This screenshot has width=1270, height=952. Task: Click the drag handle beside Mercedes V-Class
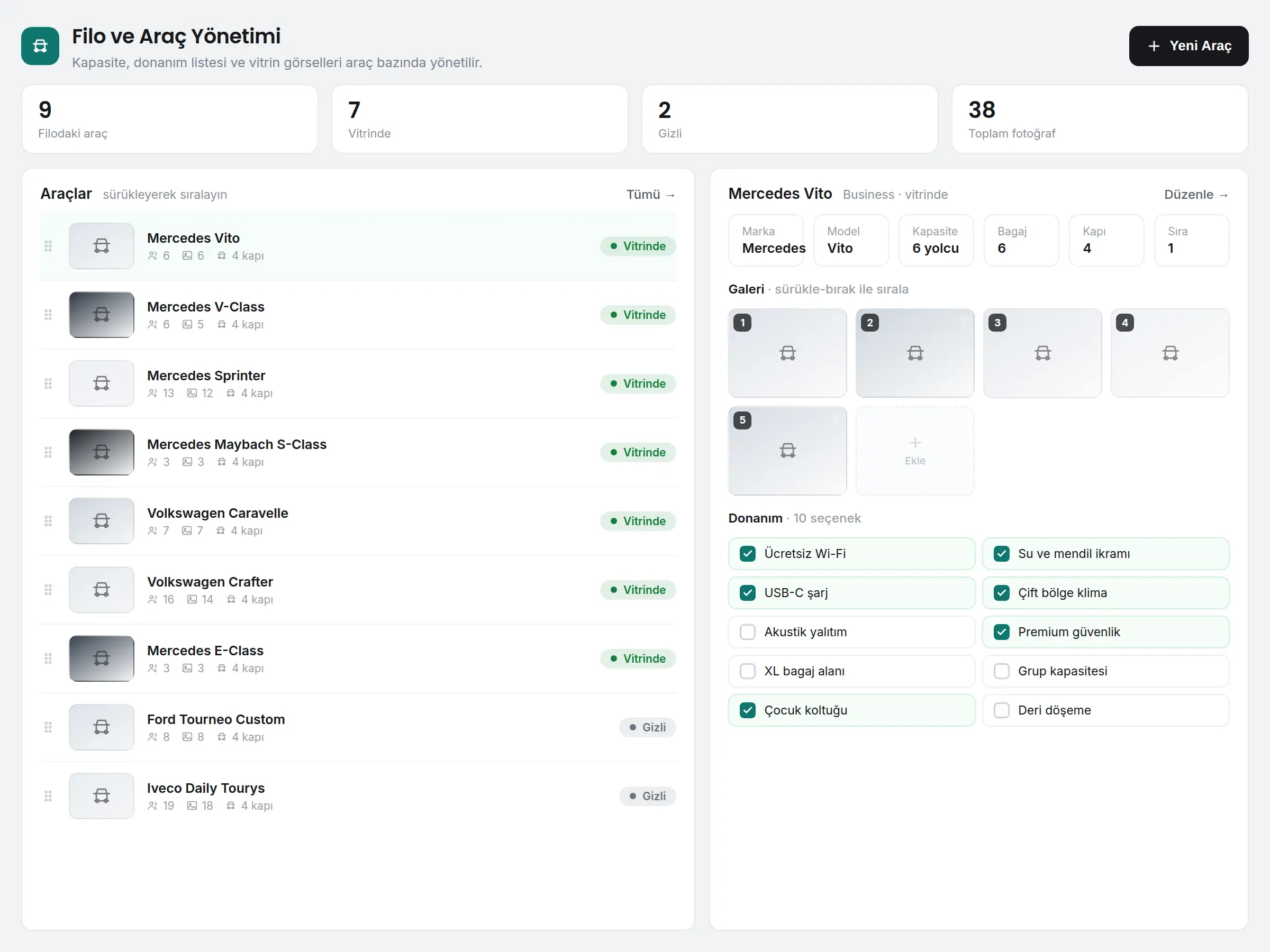click(x=48, y=315)
